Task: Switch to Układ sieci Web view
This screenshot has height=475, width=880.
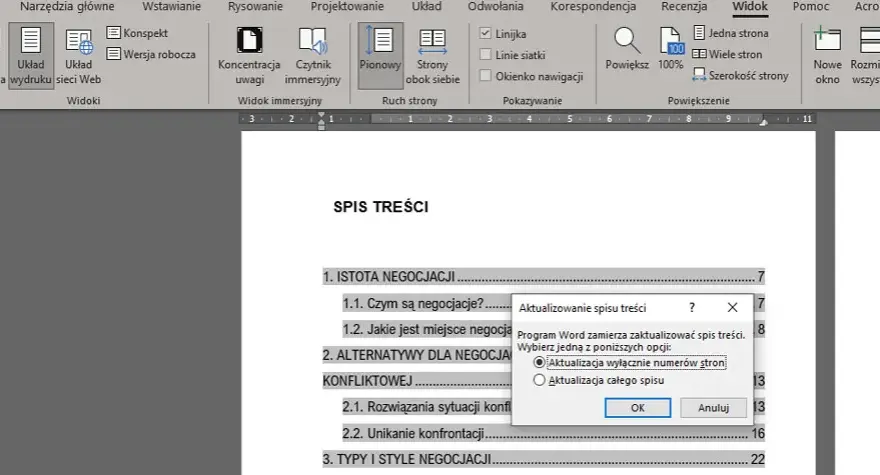Action: coord(79,56)
